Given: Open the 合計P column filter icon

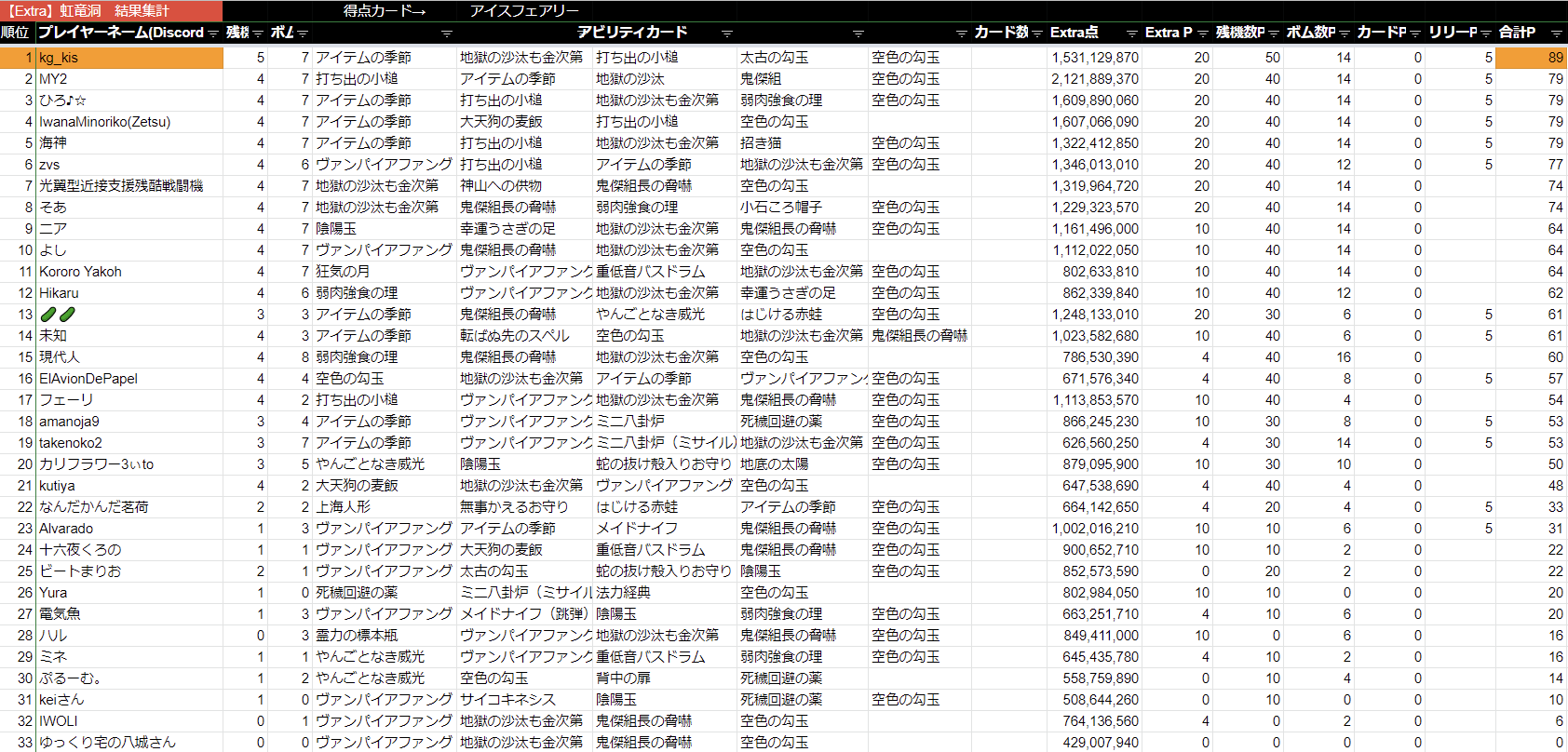Looking at the screenshot, I should point(1556,34).
